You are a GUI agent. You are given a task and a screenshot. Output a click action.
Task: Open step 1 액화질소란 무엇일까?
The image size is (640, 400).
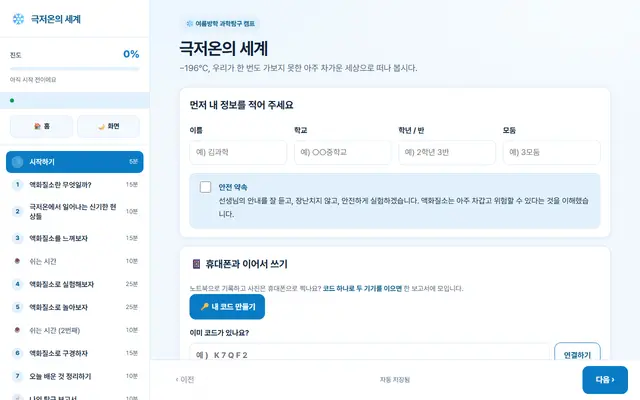[x=75, y=184]
